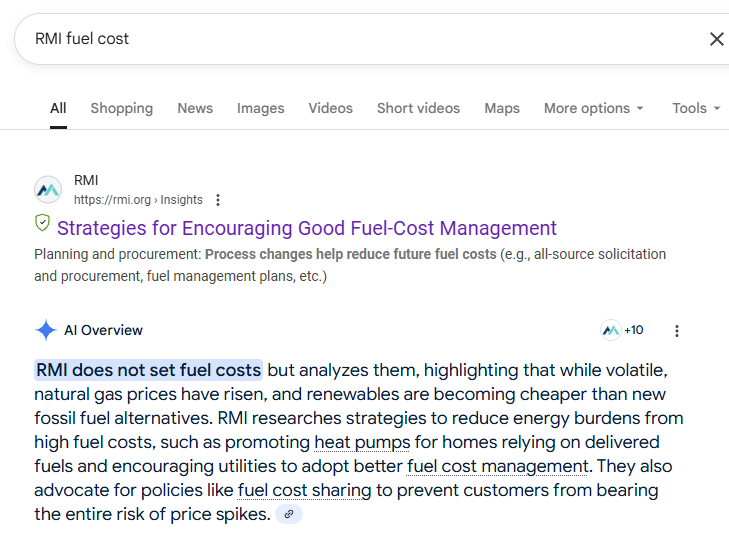The height and width of the screenshot is (533, 729).
Task: Expand the More options dropdown
Action: tap(593, 108)
